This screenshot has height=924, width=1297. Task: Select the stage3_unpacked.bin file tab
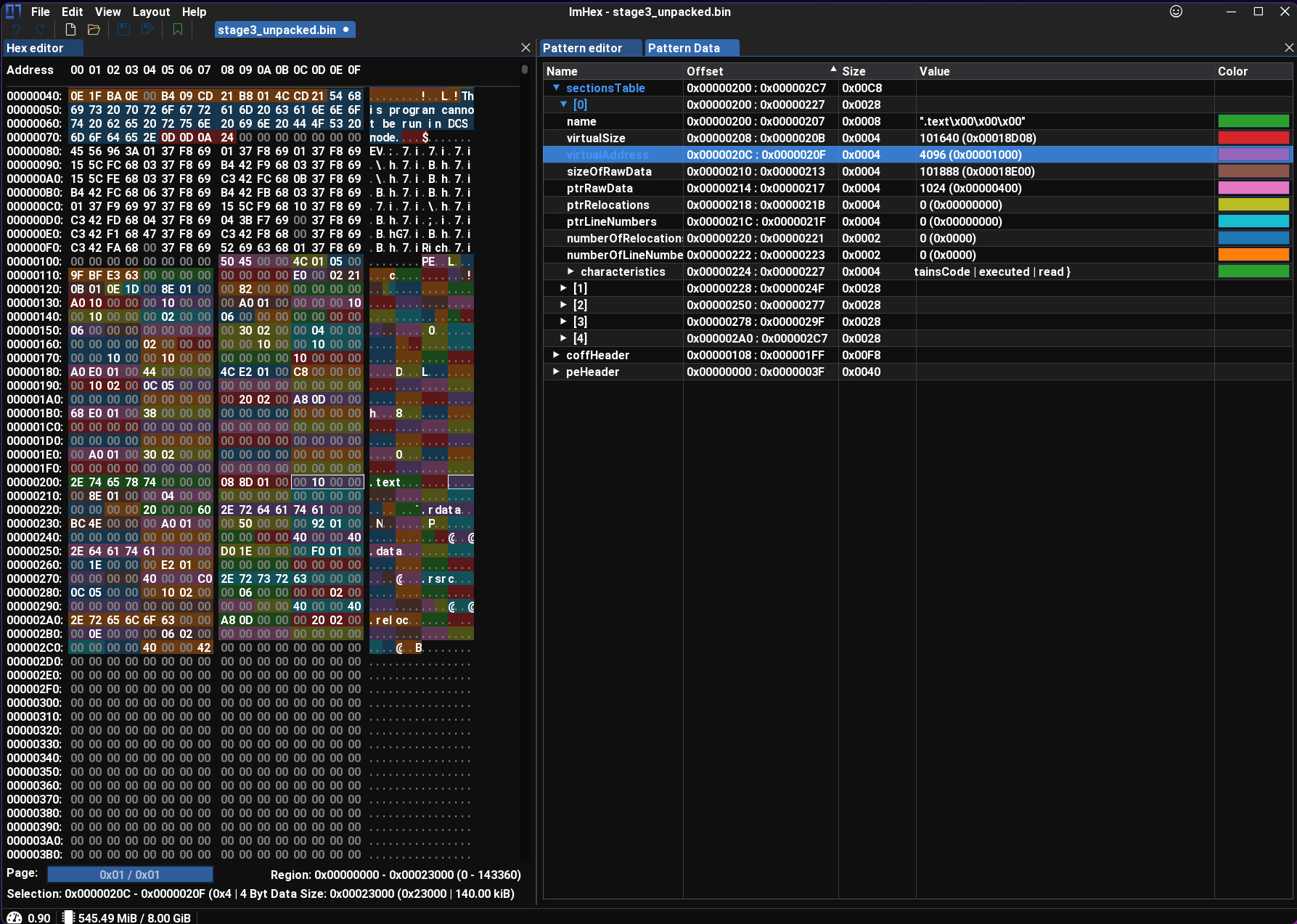tap(277, 30)
